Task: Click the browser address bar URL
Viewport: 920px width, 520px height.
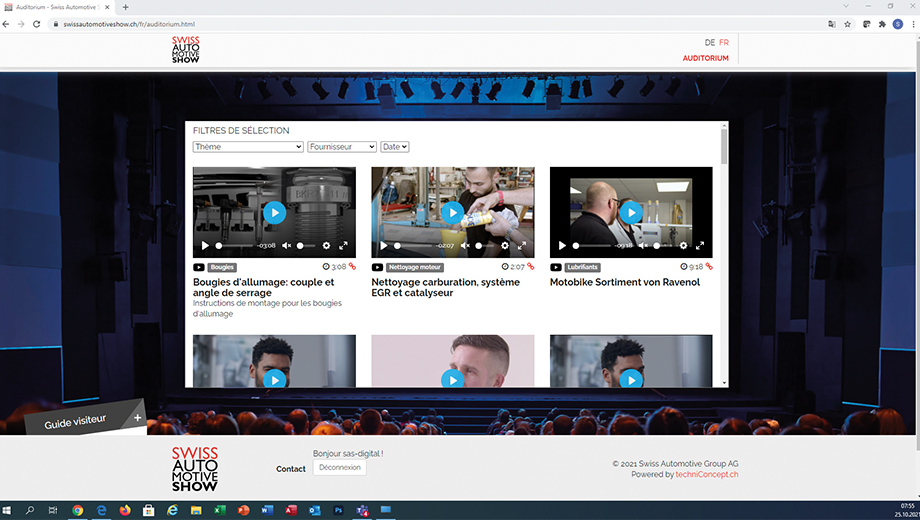Action: click(129, 24)
